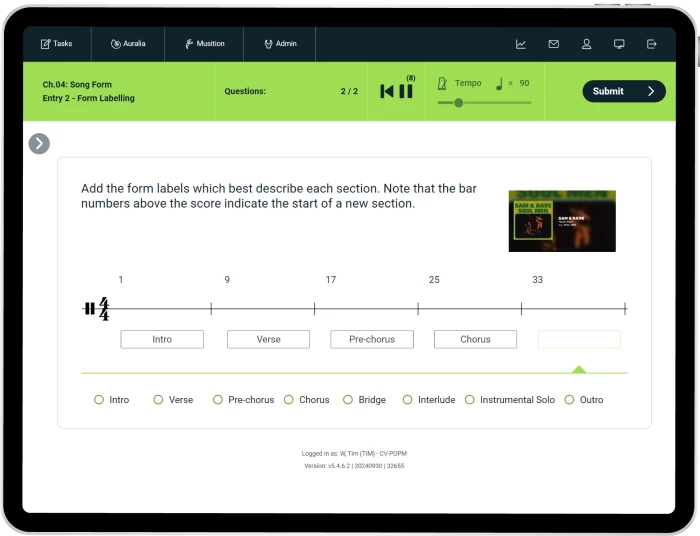The height and width of the screenshot is (536, 700).
Task: Click the Sam & Dave album thumbnail
Action: pos(562,221)
